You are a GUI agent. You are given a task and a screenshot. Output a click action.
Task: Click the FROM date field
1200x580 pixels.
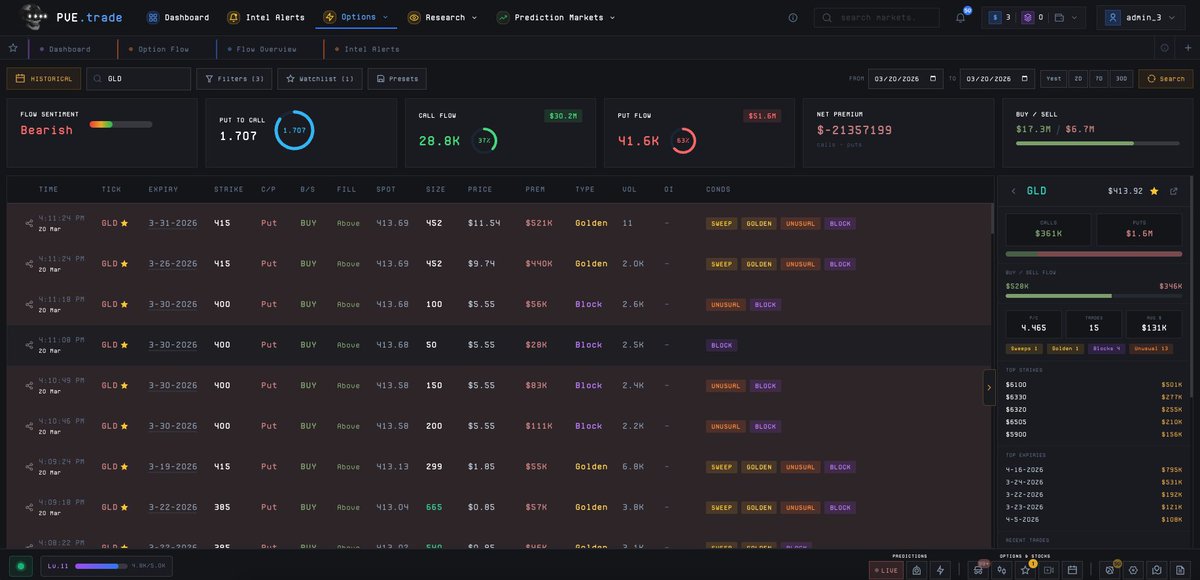[905, 78]
